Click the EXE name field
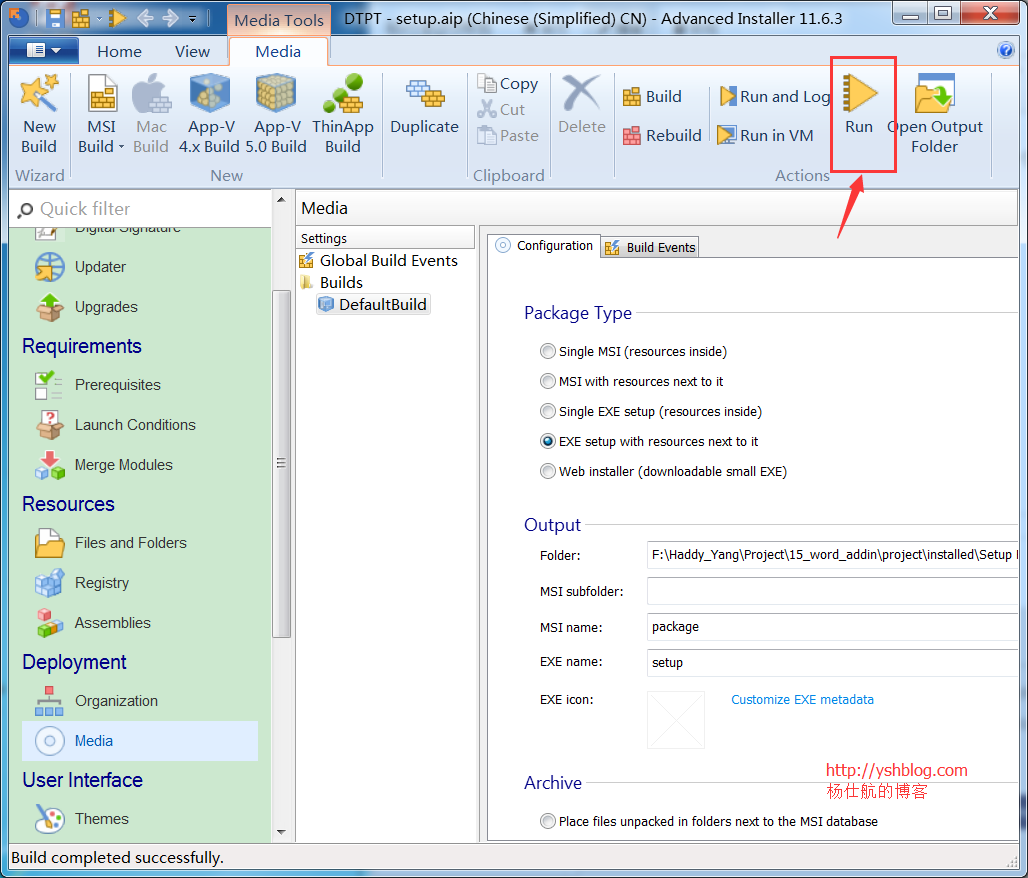1028x878 pixels. point(833,662)
